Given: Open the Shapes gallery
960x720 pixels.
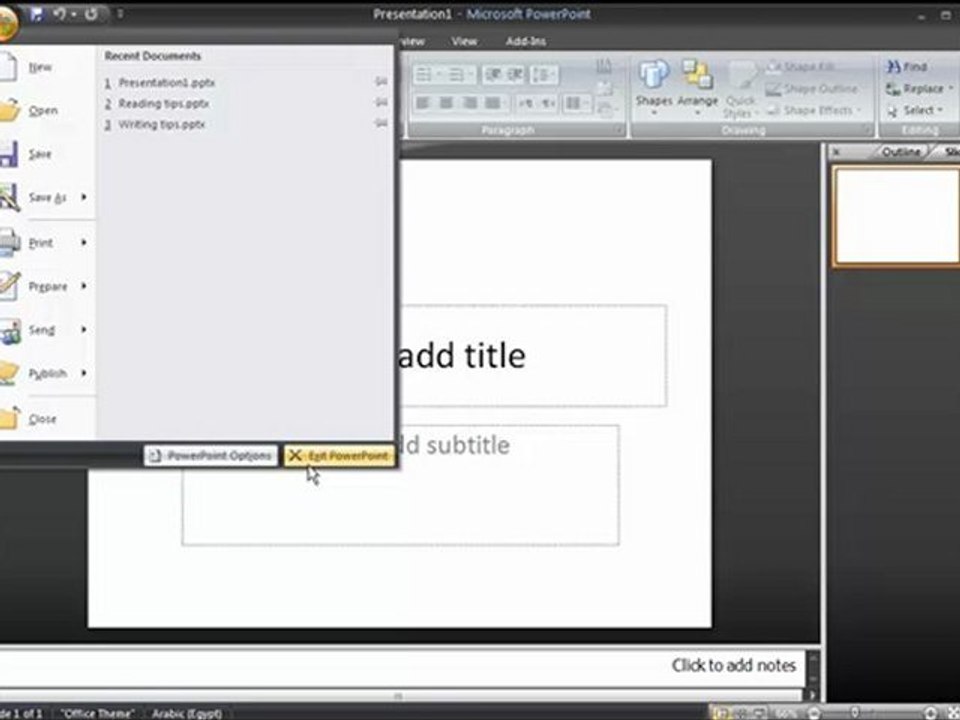Looking at the screenshot, I should pos(654,88).
